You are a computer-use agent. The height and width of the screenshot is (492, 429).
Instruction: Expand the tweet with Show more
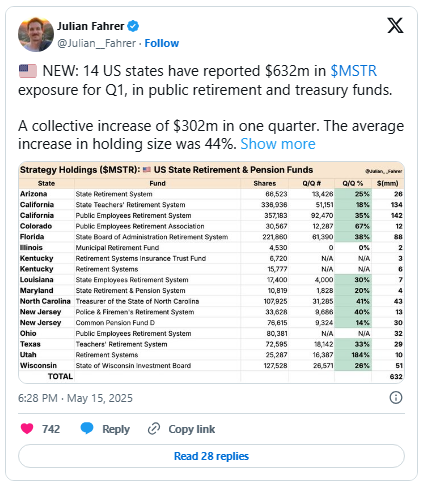pyautogui.click(x=278, y=144)
